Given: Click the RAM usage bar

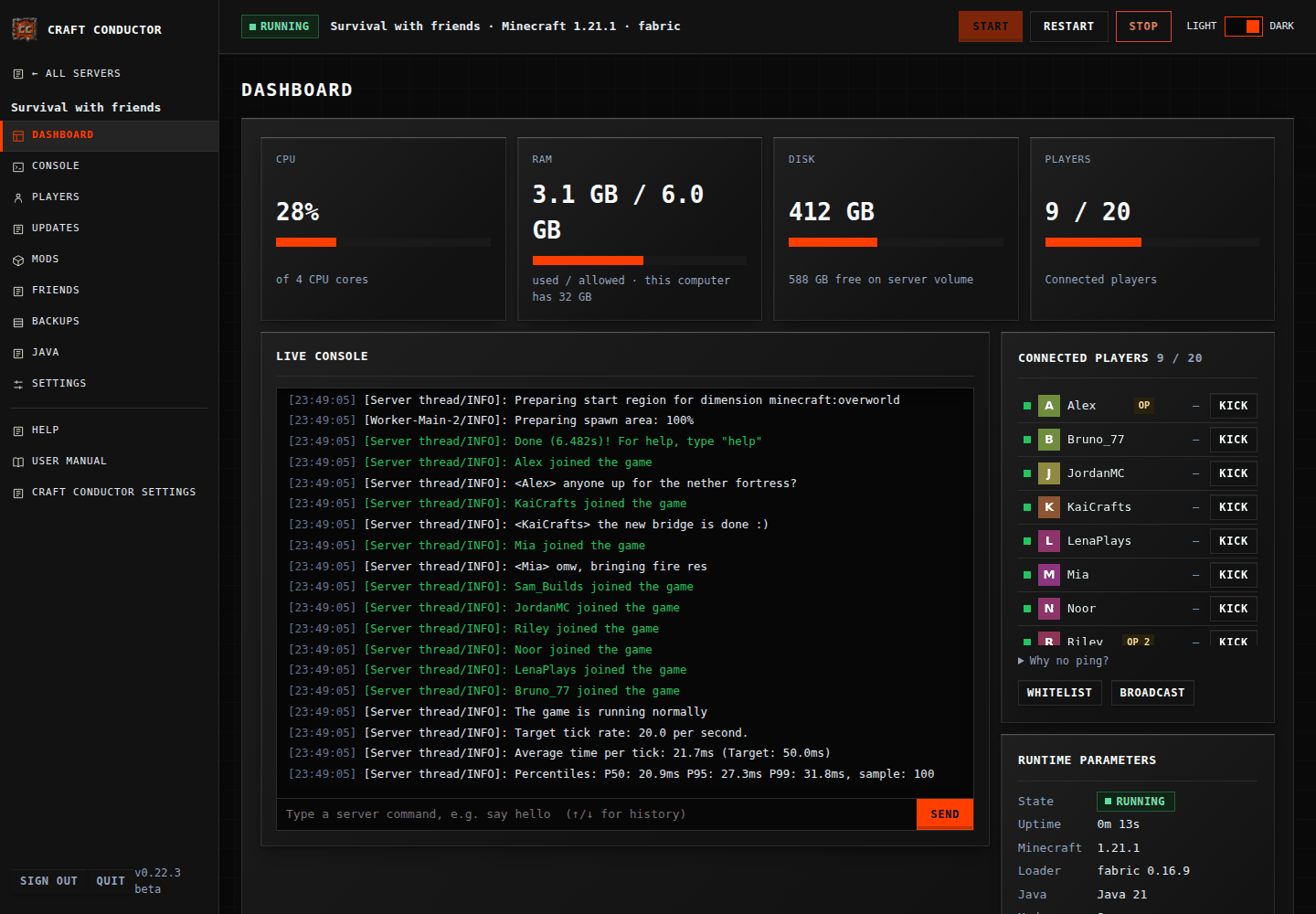Looking at the screenshot, I should 640,260.
